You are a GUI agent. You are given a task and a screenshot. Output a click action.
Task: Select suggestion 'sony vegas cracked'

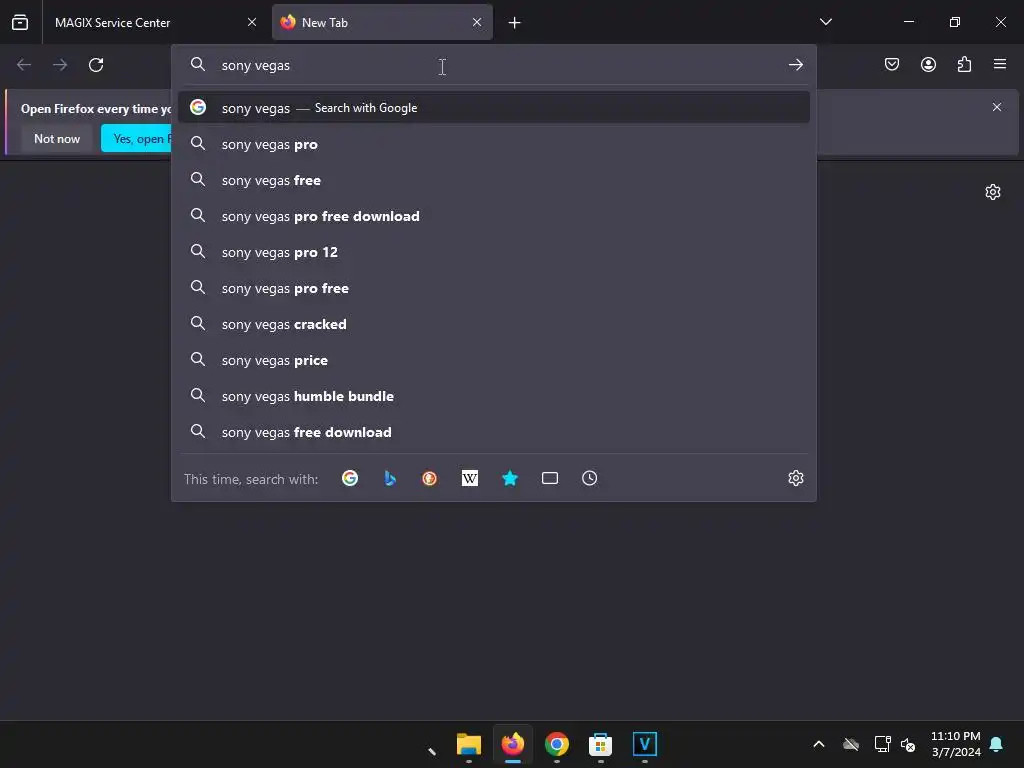pyautogui.click(x=494, y=324)
